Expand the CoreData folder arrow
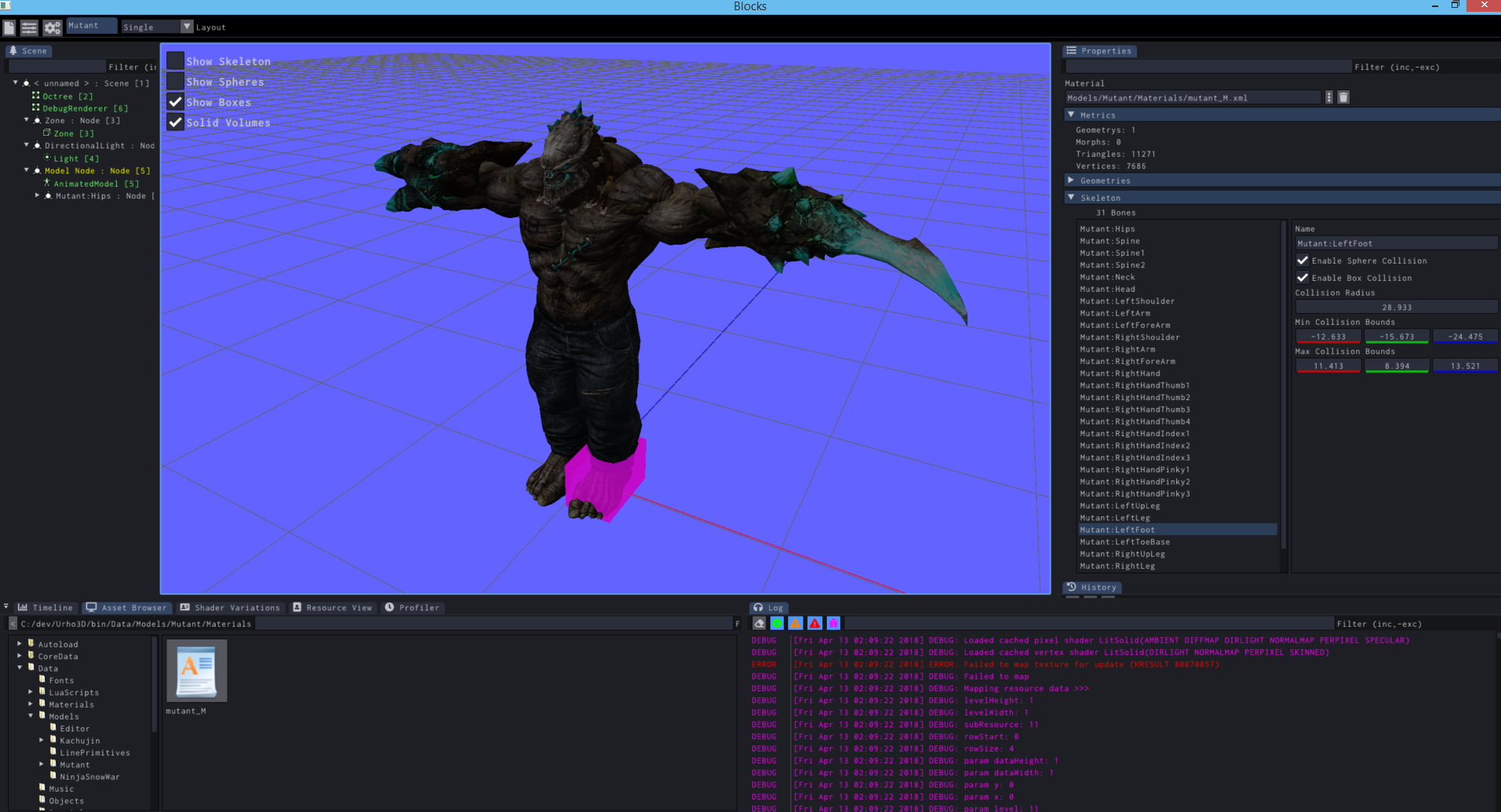This screenshot has height=812, width=1501. pos(20,656)
